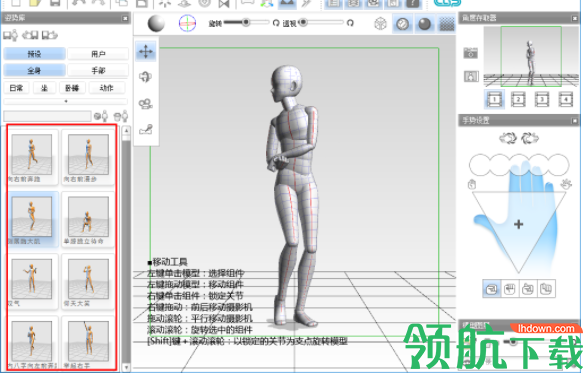Image resolution: width=583 pixels, height=376 pixels.
Task: Reset rotation with arrow icon after 旋转 slider
Action: (276, 23)
